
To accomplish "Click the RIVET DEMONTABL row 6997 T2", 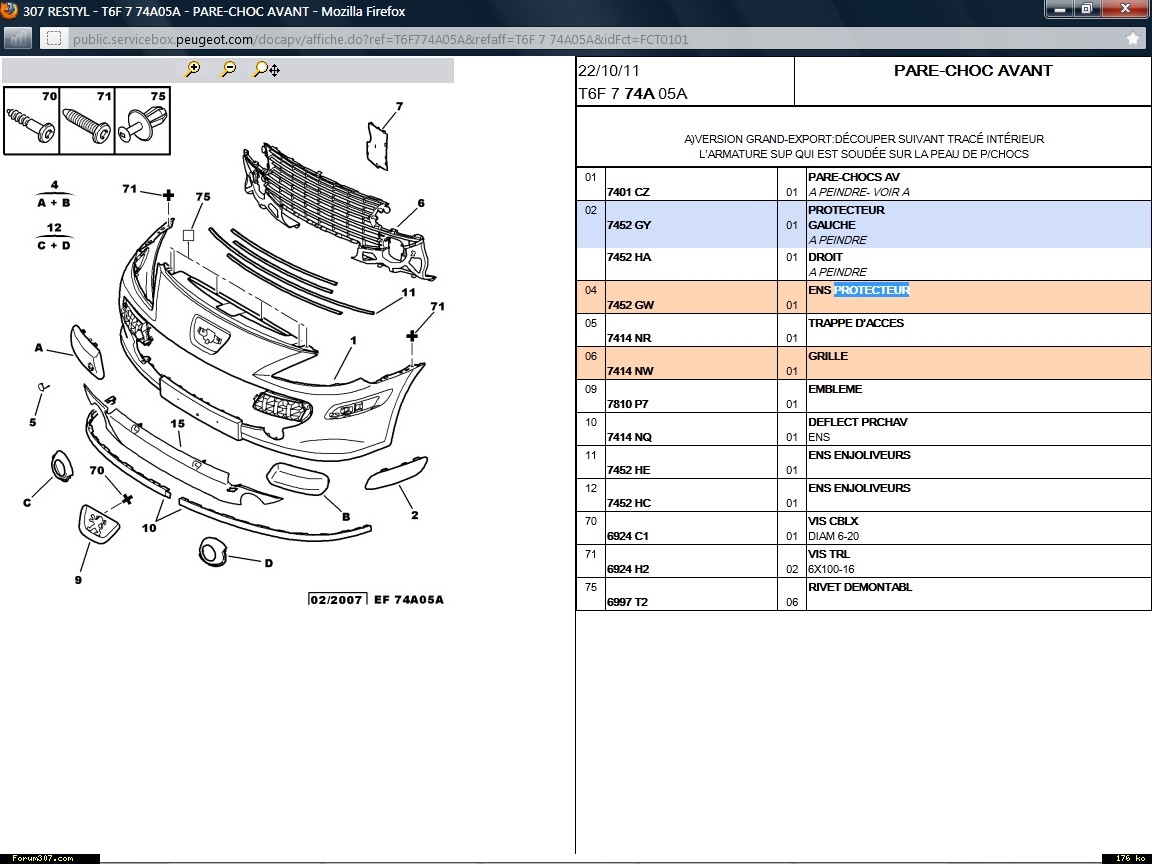I will point(628,602).
